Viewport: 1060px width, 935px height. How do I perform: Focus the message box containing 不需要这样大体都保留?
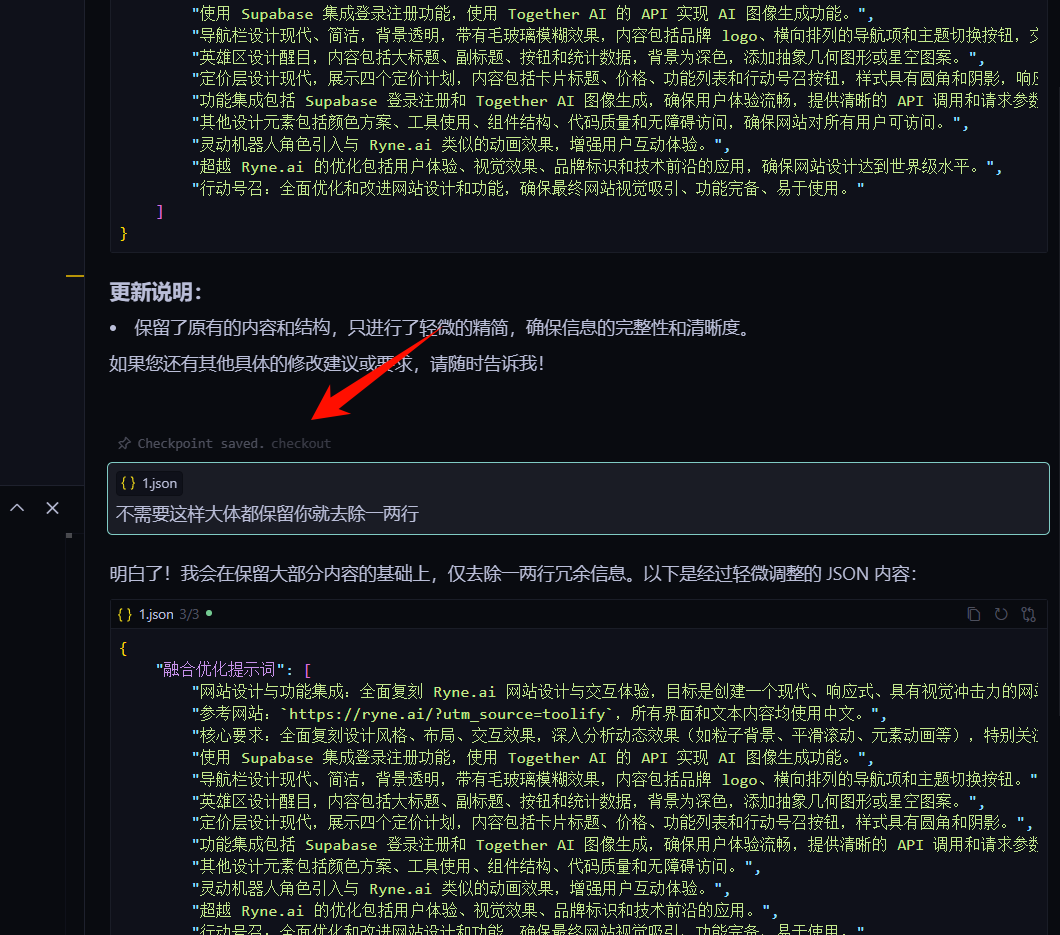tap(578, 498)
